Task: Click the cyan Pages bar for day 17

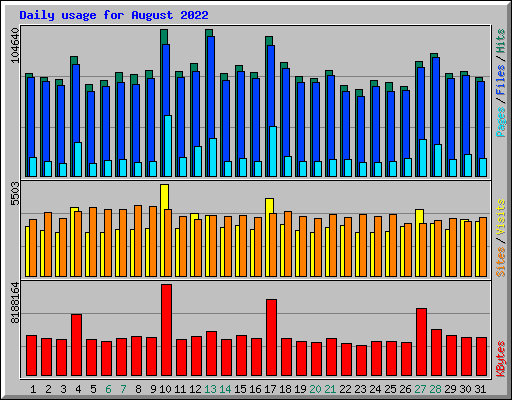Action: pos(273,151)
